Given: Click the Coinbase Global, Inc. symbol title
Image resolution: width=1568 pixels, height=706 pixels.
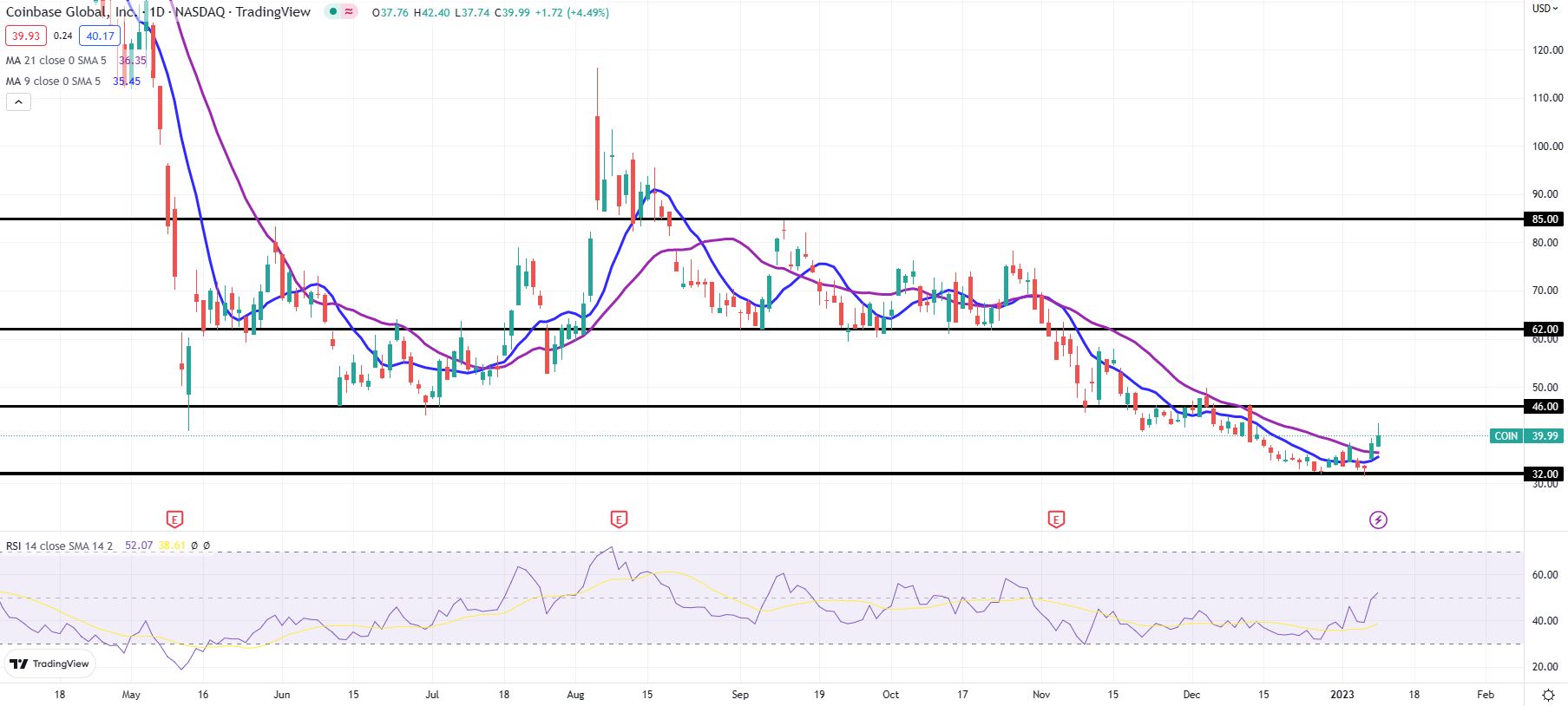Looking at the screenshot, I should (x=71, y=12).
